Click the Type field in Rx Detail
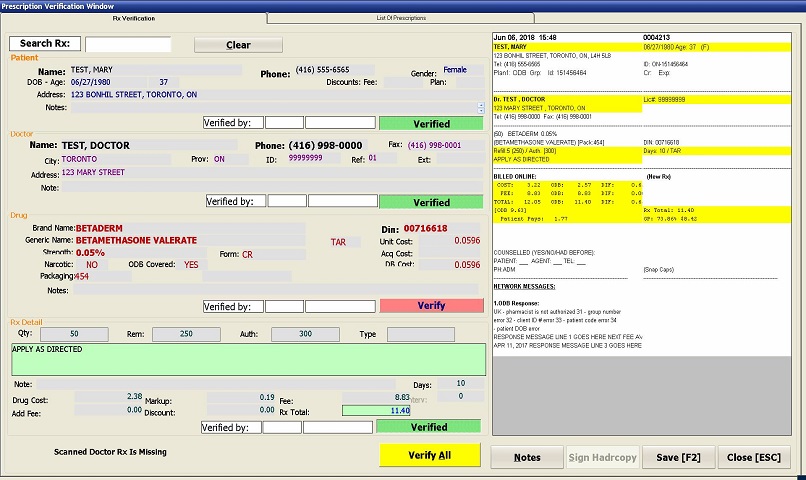The width and height of the screenshot is (806, 480). [421, 335]
